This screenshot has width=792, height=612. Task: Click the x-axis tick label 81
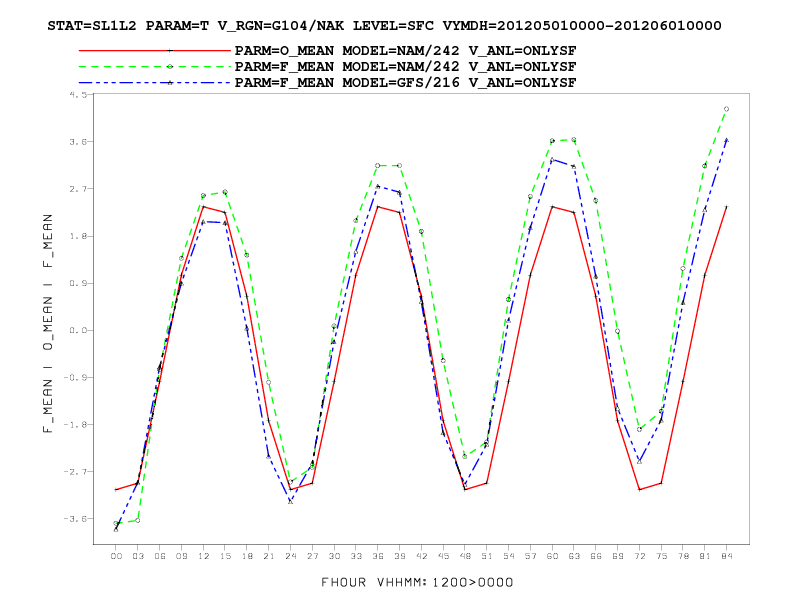[705, 556]
